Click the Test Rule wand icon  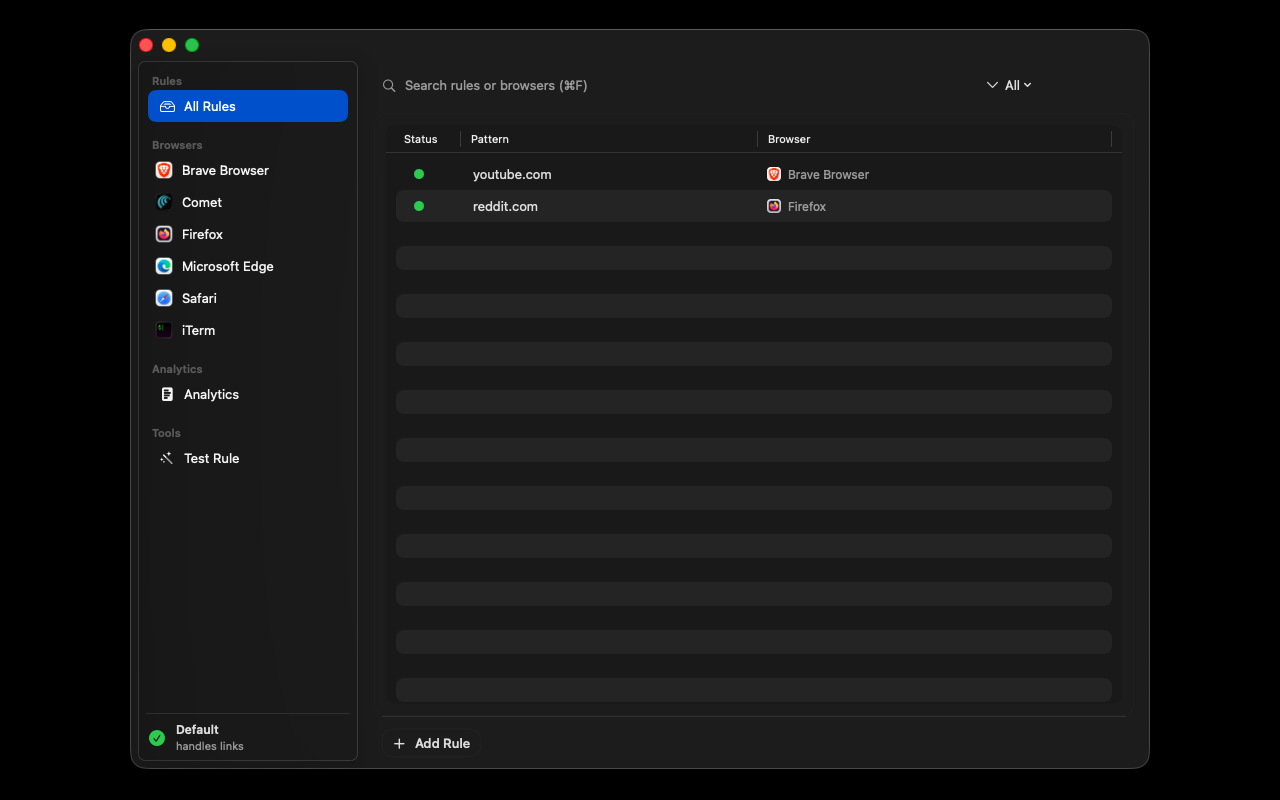167,458
